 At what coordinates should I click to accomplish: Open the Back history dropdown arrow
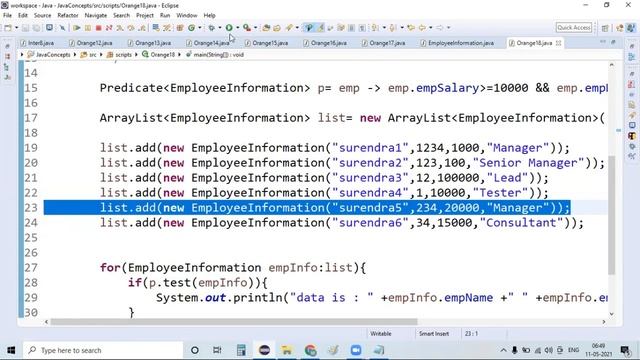pyautogui.click(x=431, y=28)
